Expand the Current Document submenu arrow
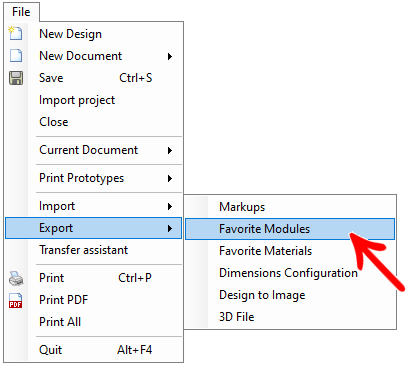Viewport: 408px width, 369px height. (170, 150)
